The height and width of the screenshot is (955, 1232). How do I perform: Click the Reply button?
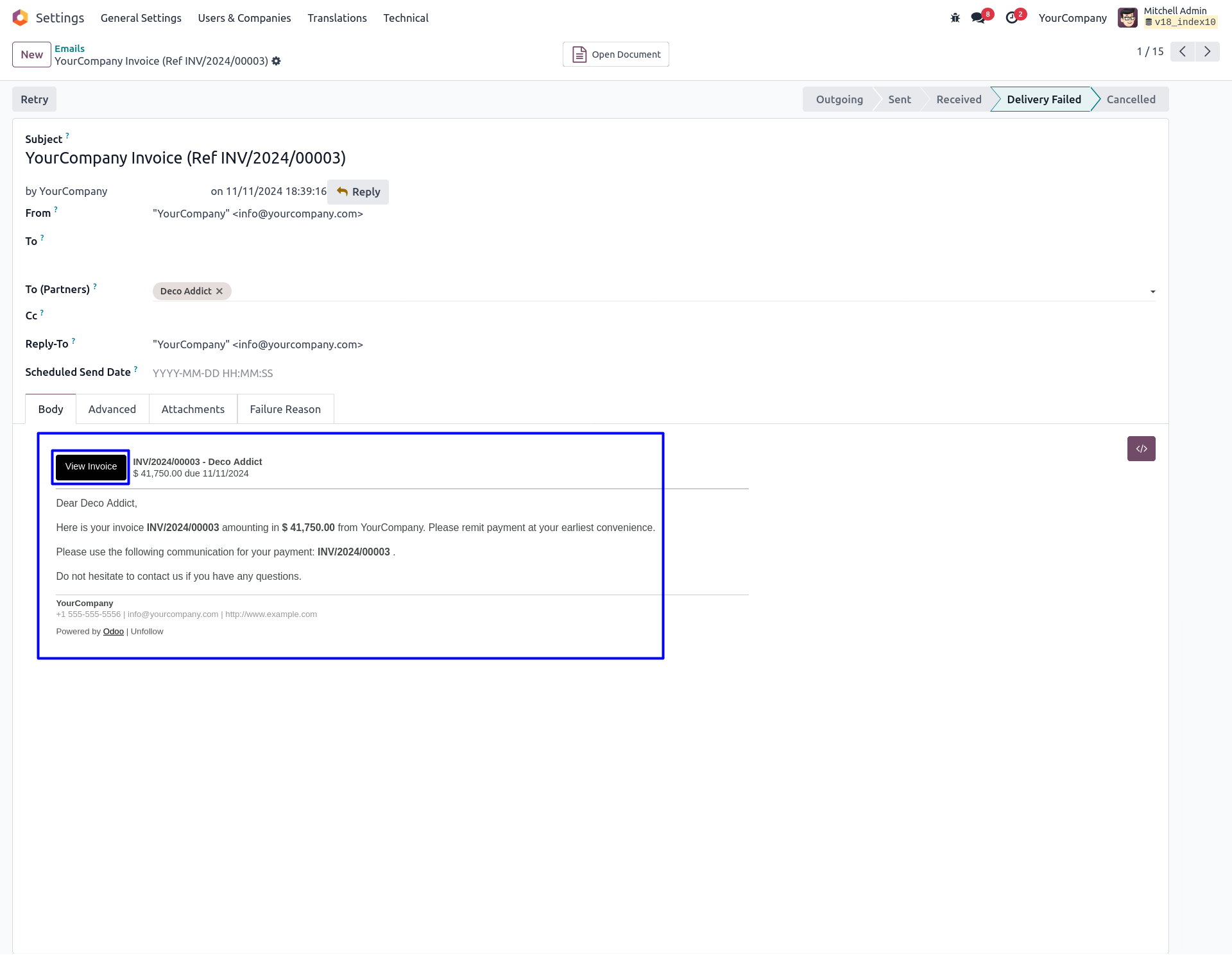358,192
